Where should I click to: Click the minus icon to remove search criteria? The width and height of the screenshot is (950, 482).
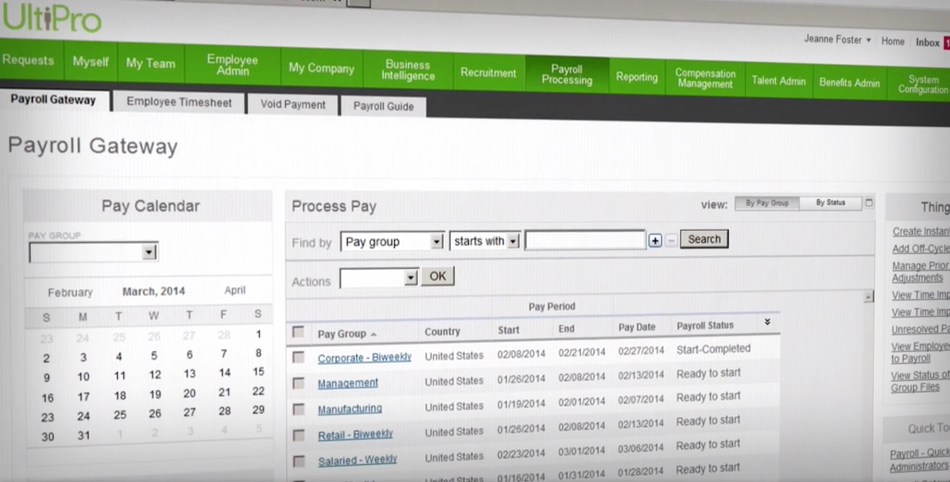click(671, 240)
